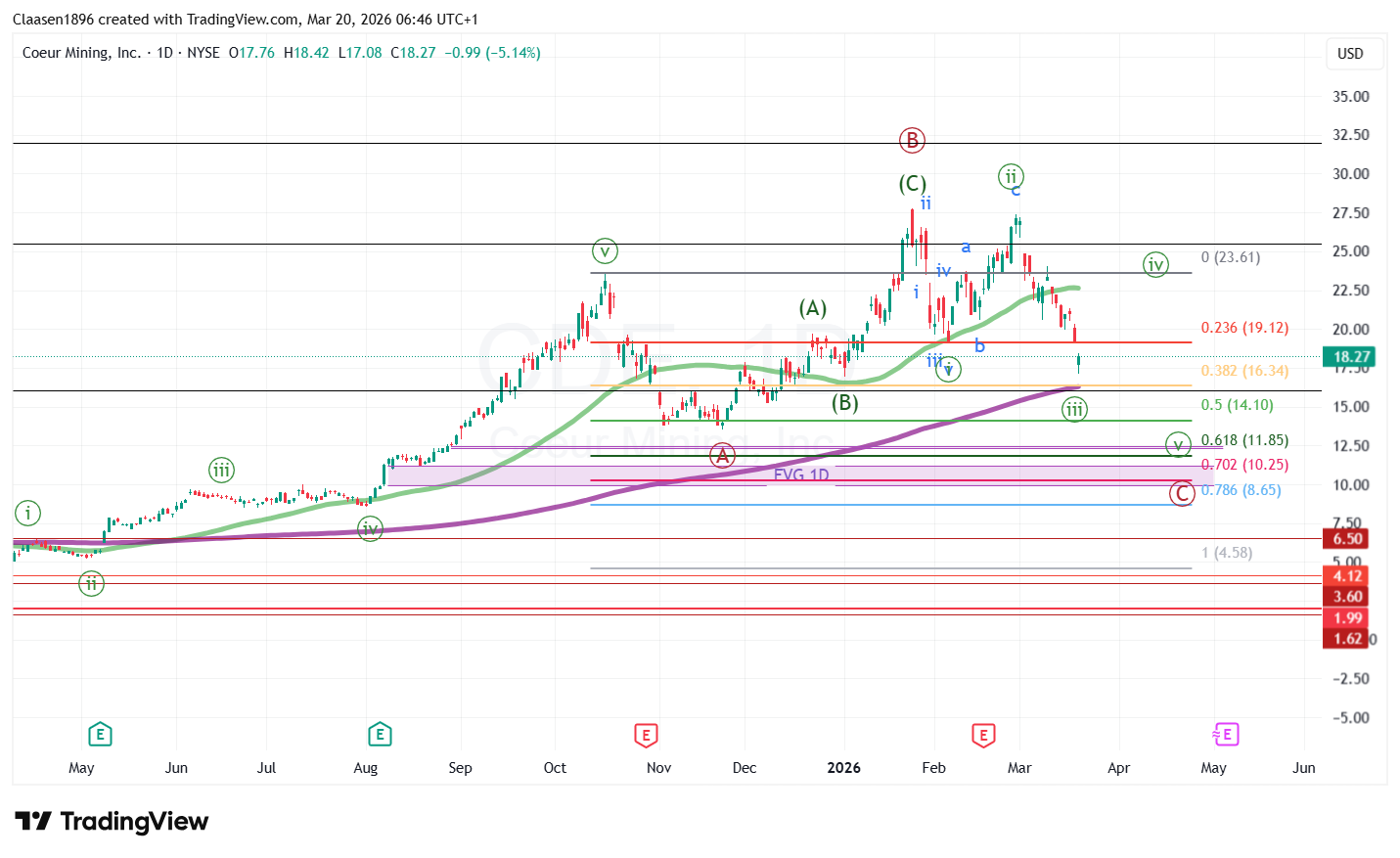Click the Fibonacci 0.702 (10.25) label
Viewport: 1400px width, 858px height.
tap(1244, 465)
